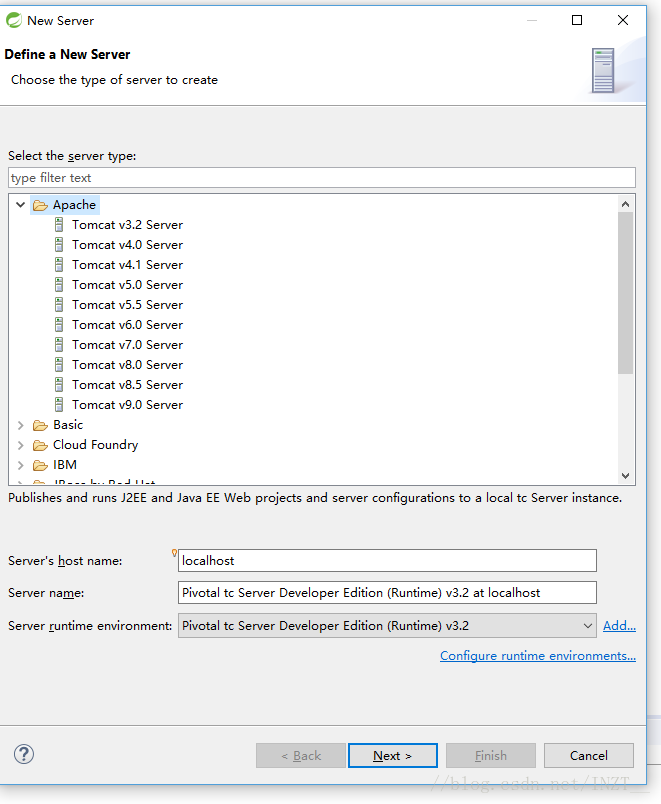The image size is (661, 804).
Task: Select the Cloud Foundry category label
Action: (x=95, y=445)
